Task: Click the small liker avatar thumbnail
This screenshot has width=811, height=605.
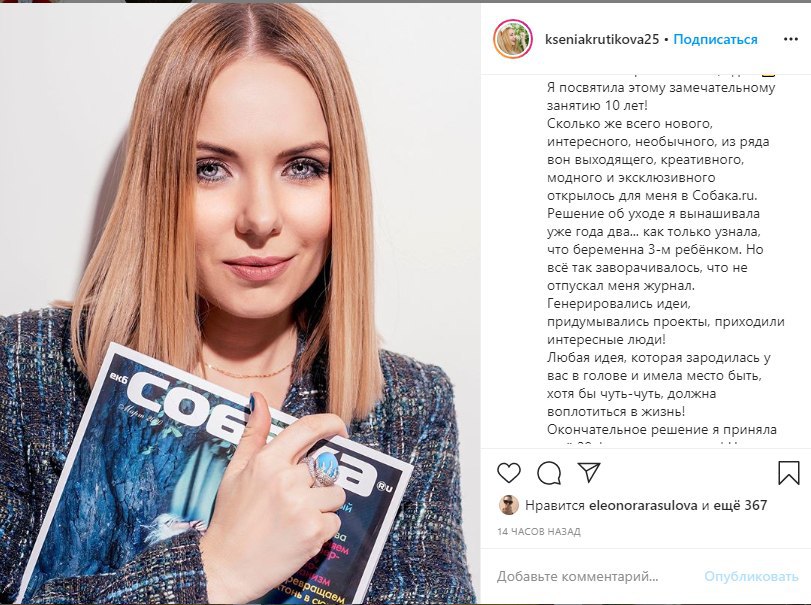Action: [508, 505]
